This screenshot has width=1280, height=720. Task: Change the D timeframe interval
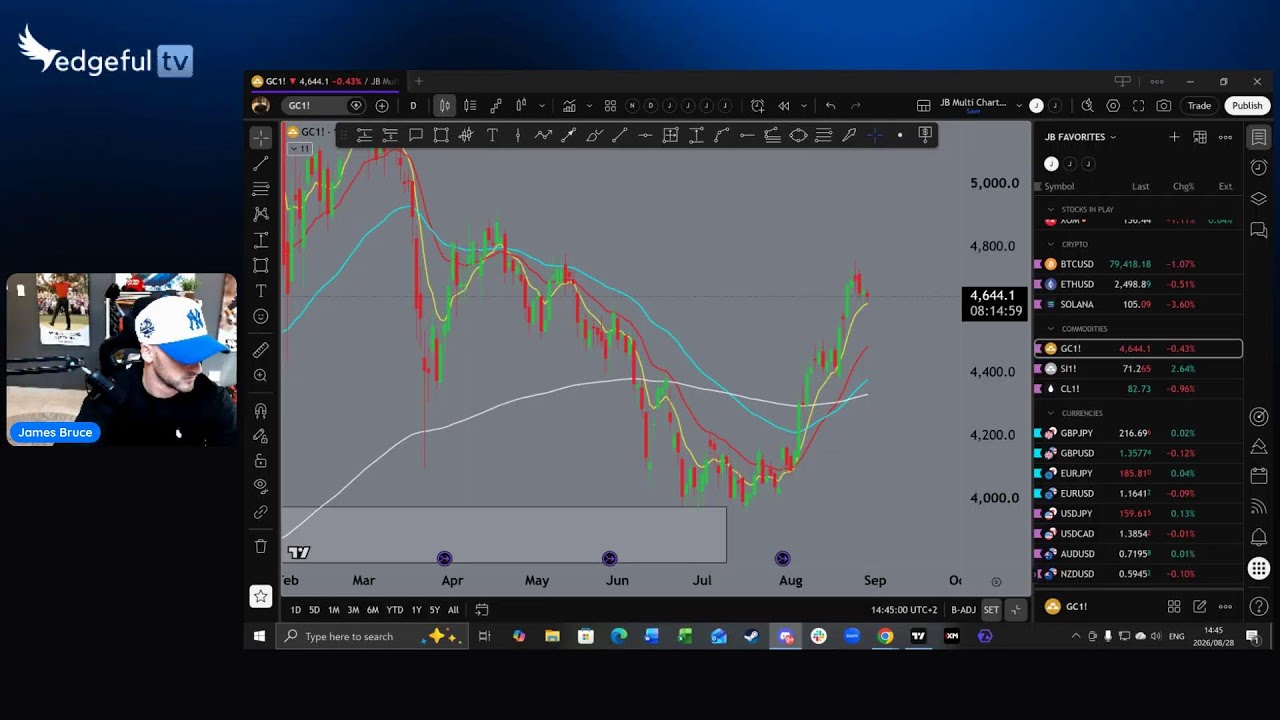pos(413,106)
